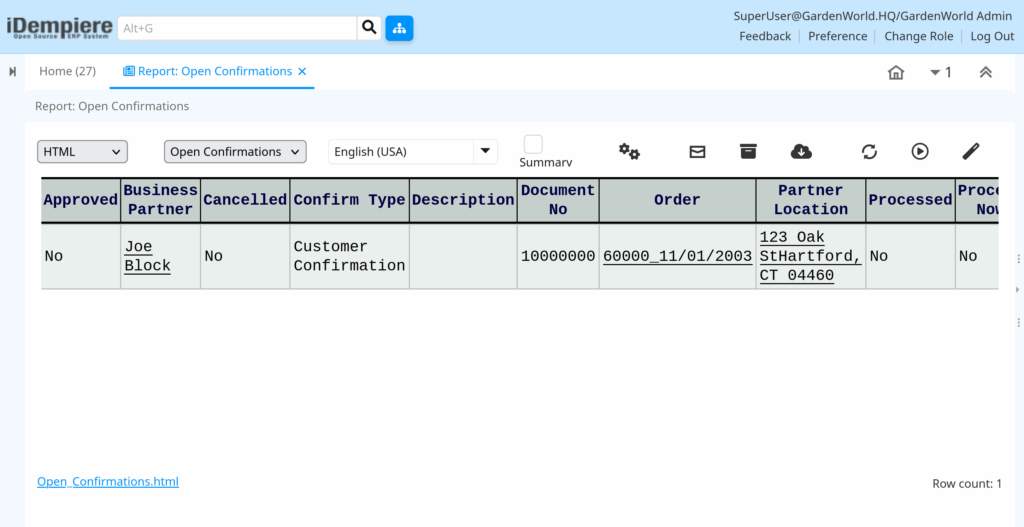The width and height of the screenshot is (1024, 527).
Task: Click the Business Partner column header
Action: click(x=161, y=200)
